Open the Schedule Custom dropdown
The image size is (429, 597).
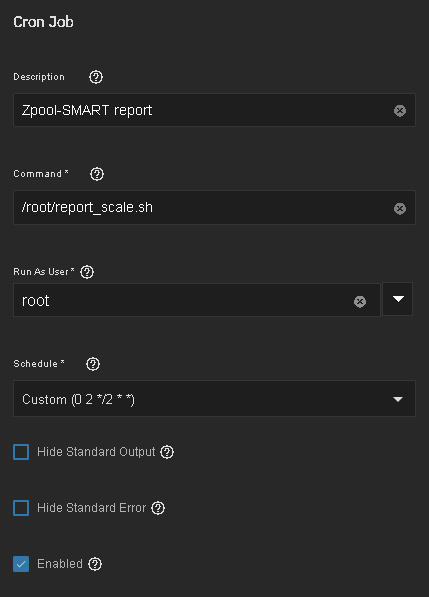(x=214, y=399)
